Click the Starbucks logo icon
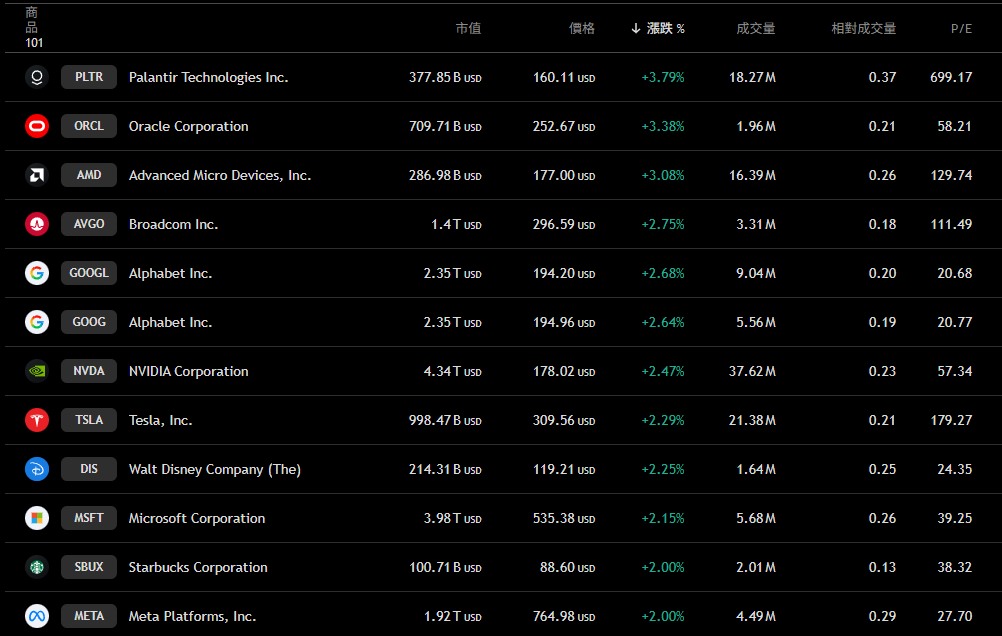The image size is (1002, 636). tap(37, 567)
